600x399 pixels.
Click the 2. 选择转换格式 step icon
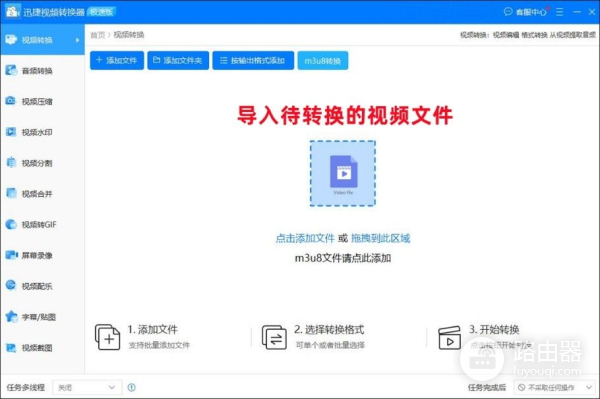coord(274,337)
